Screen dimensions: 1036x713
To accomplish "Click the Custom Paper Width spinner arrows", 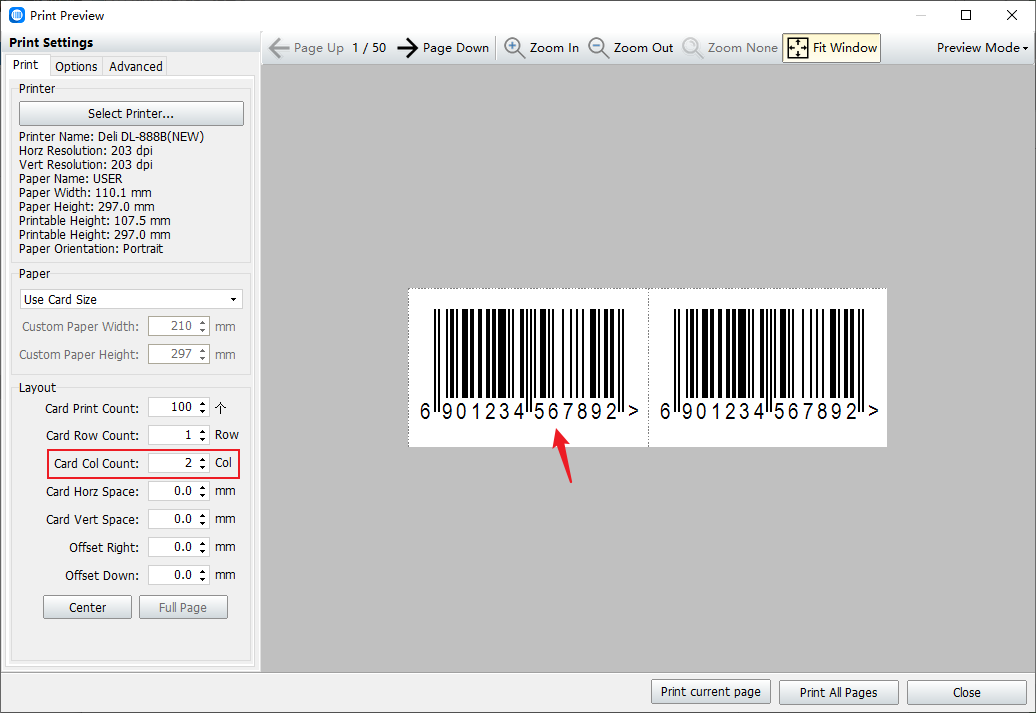I will click(x=203, y=326).
